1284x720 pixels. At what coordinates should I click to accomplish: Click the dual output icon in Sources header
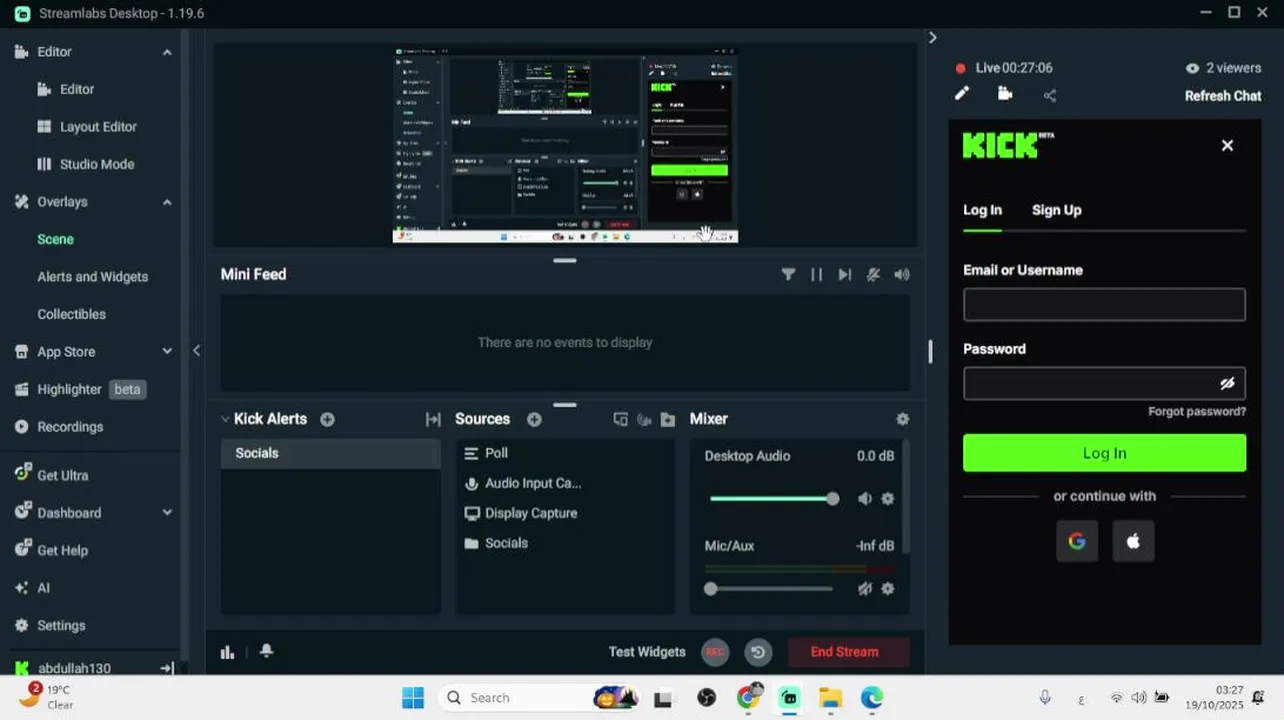[620, 419]
